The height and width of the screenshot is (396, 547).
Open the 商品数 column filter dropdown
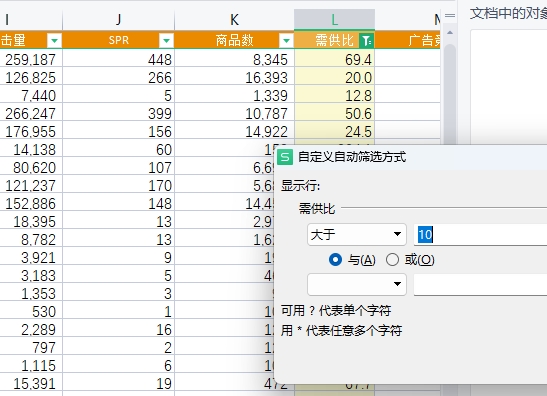tap(286, 40)
